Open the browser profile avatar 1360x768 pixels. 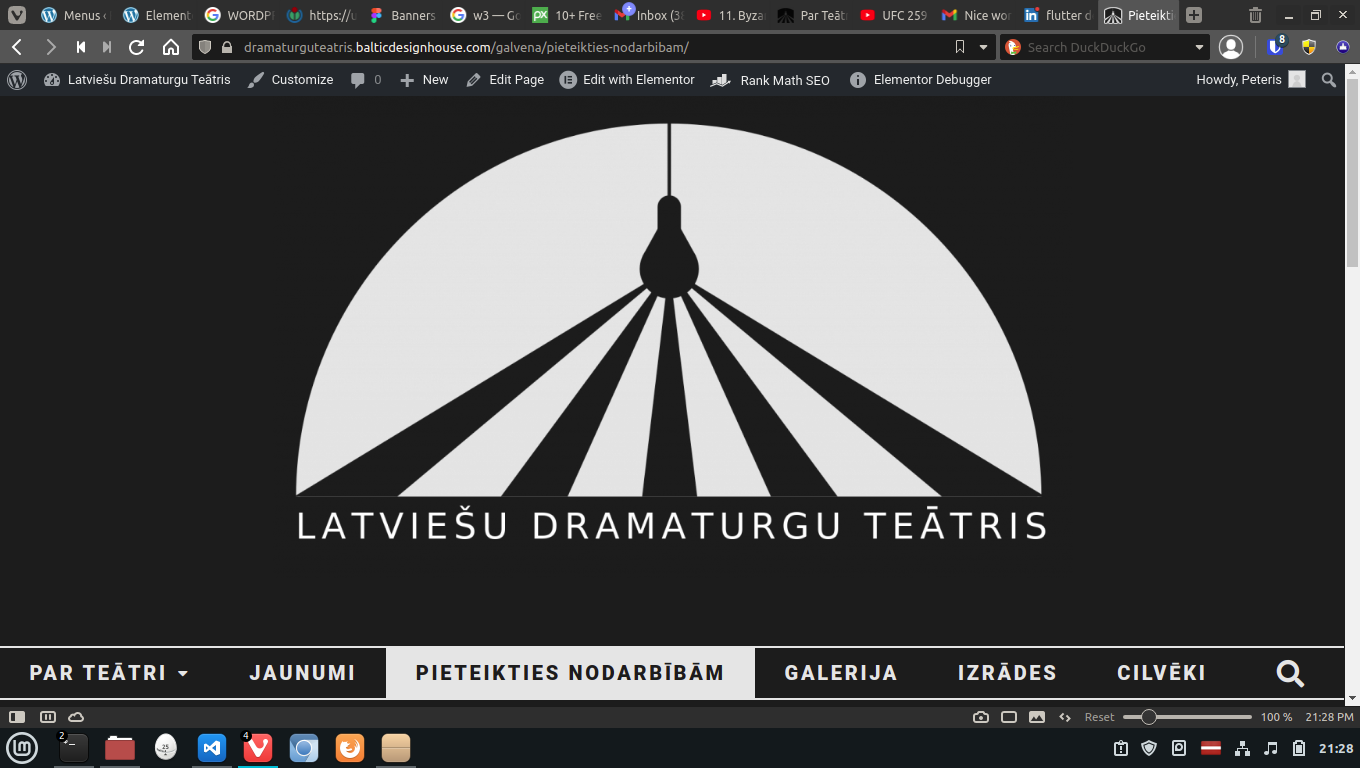(x=1232, y=47)
